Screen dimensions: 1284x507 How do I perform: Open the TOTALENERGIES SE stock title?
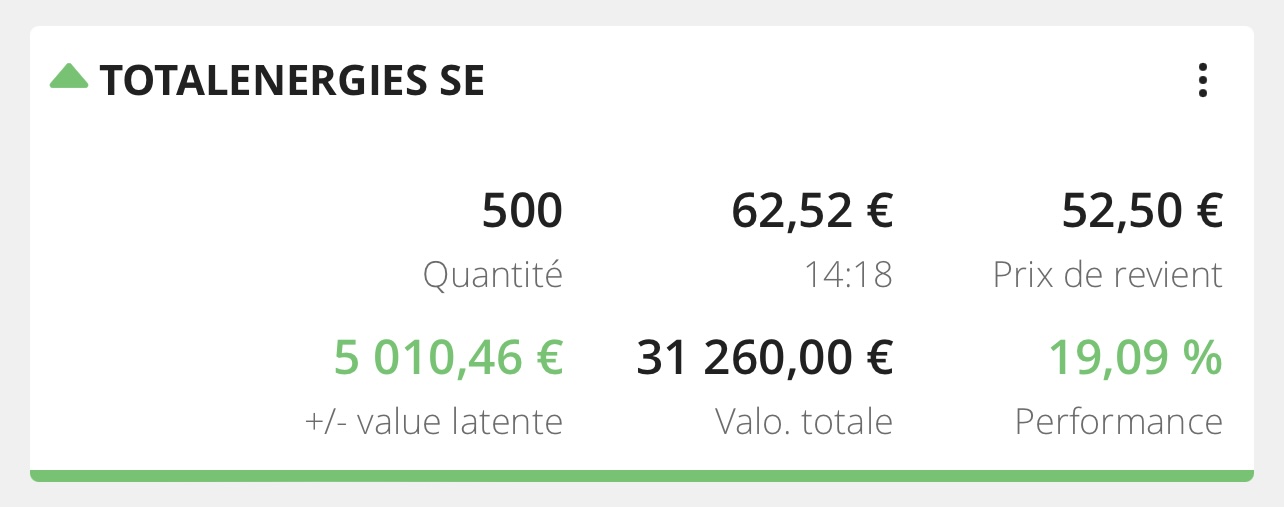[292, 81]
